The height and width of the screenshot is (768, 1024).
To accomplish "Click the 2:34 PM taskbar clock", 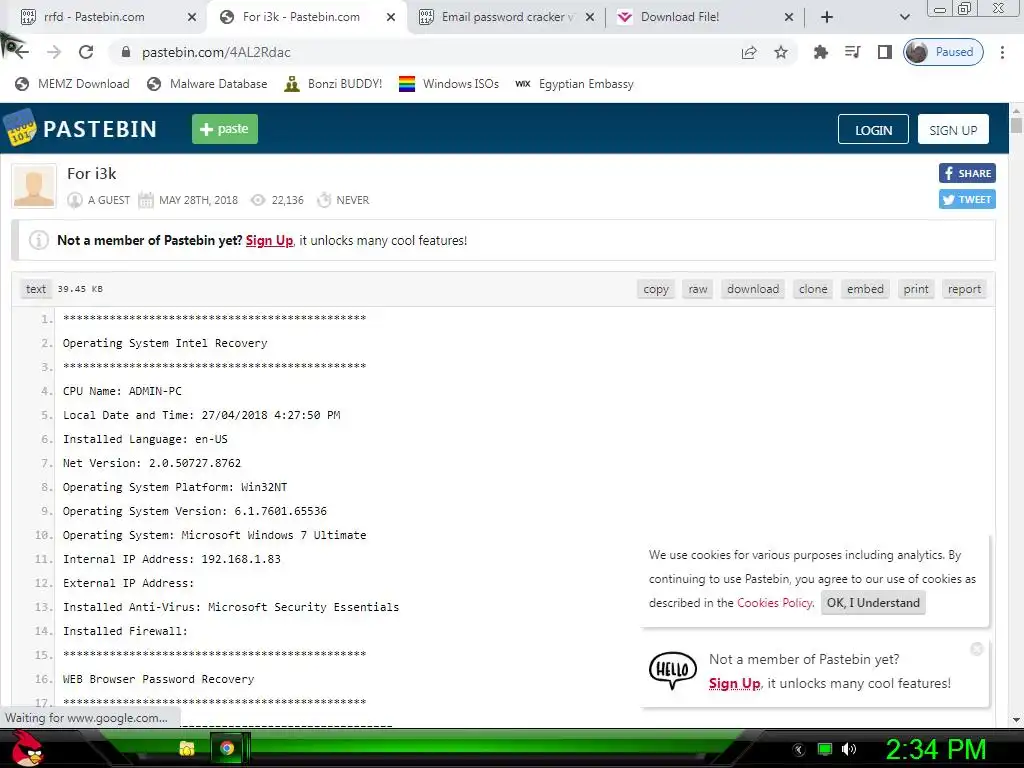I will (935, 750).
